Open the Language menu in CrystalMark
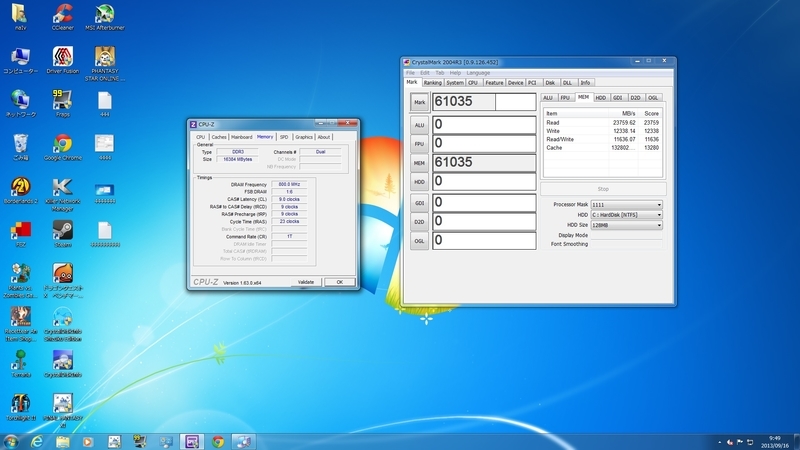The height and width of the screenshot is (450, 800). tap(478, 73)
